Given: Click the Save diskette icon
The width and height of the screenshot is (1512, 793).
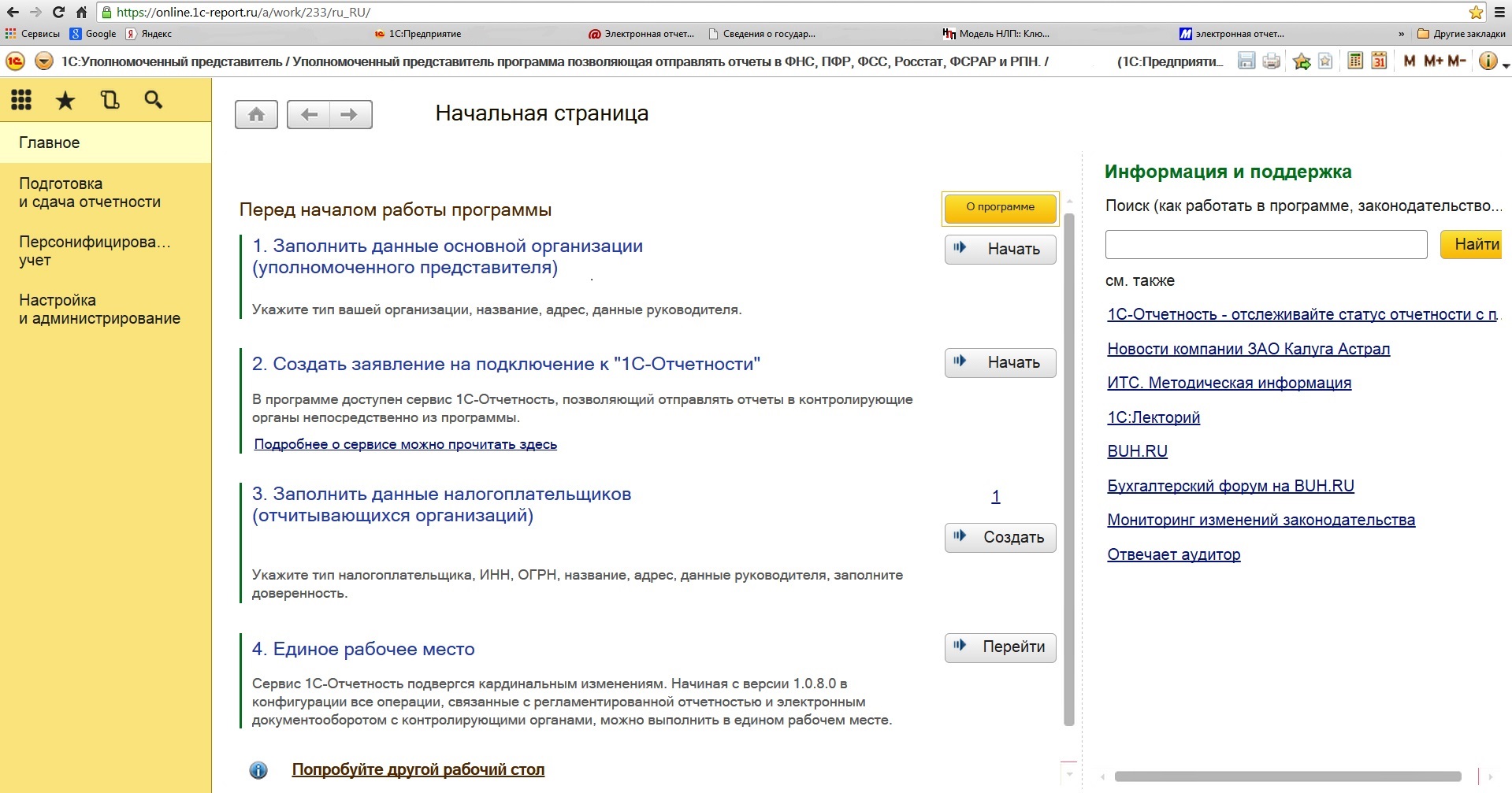Looking at the screenshot, I should 1246,61.
